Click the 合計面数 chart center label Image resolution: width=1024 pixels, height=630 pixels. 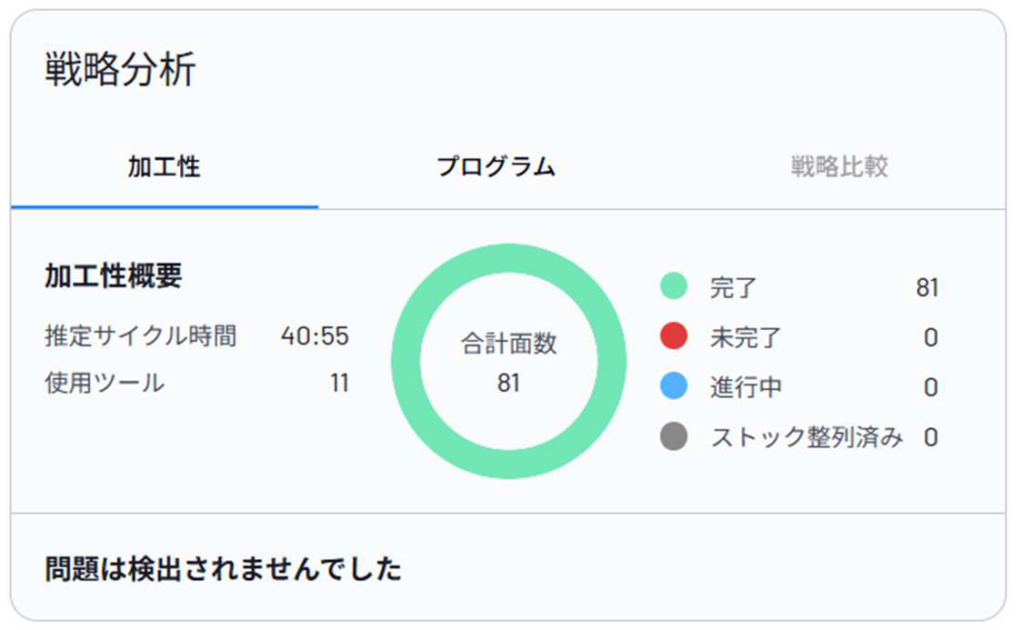(x=510, y=344)
